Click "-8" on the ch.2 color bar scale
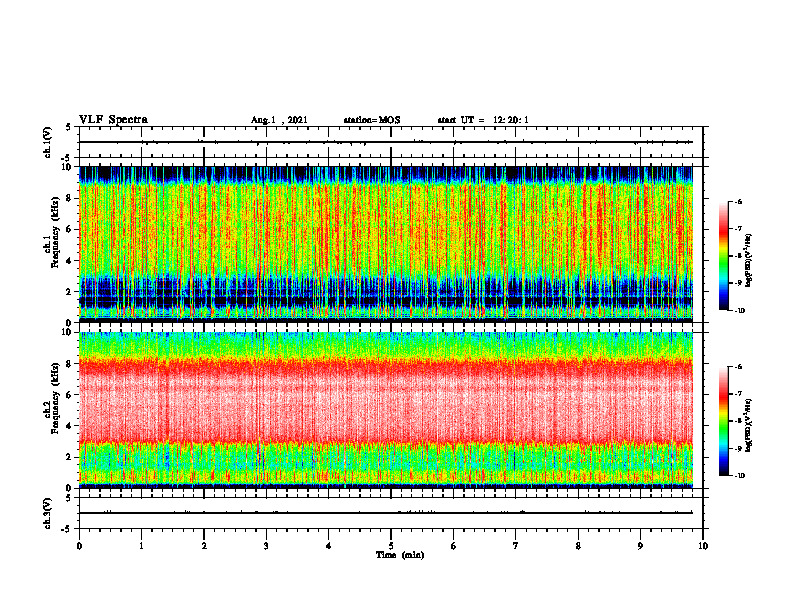The width and height of the screenshot is (792, 612). [x=738, y=421]
